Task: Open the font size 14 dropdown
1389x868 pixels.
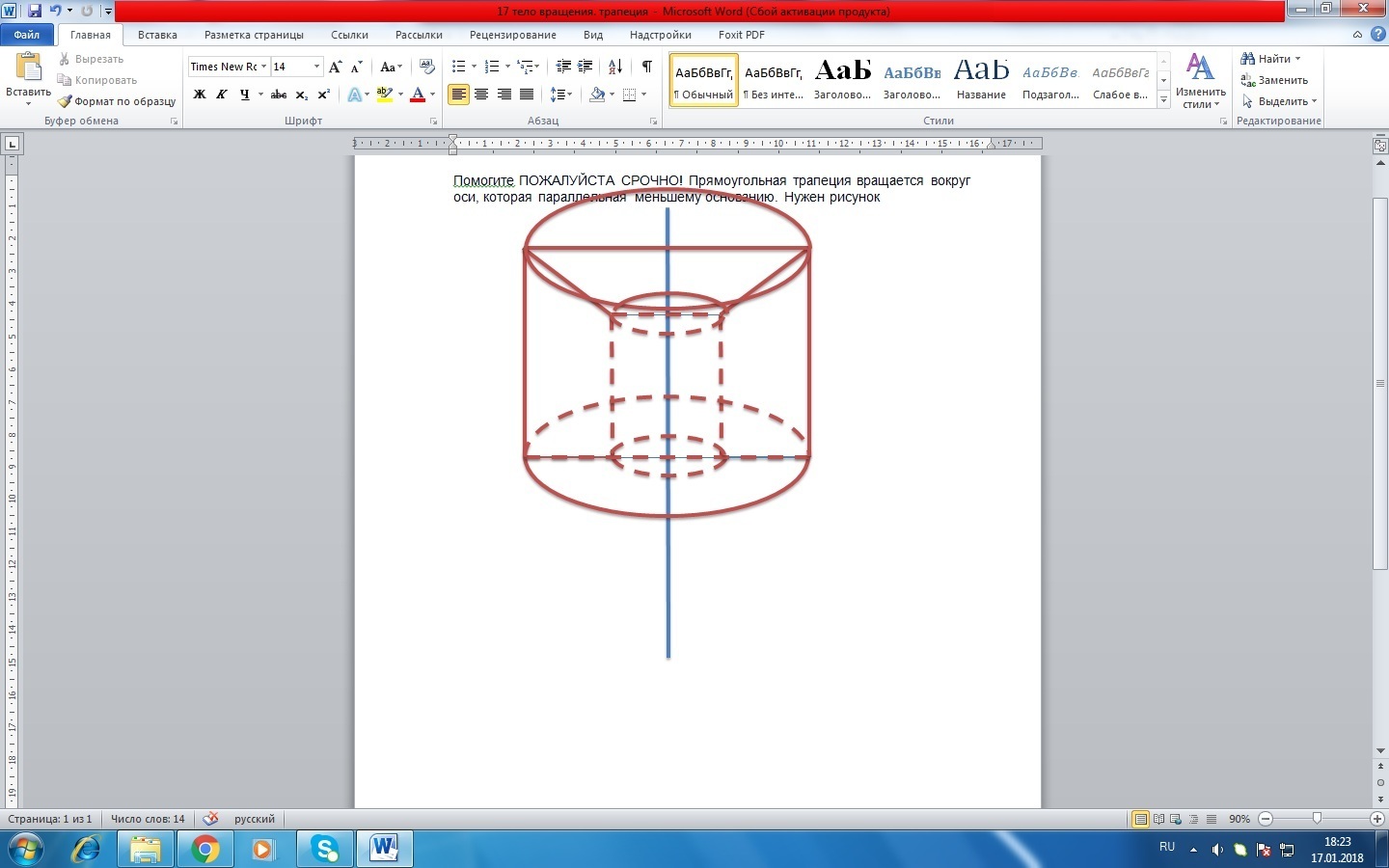Action: click(x=316, y=67)
